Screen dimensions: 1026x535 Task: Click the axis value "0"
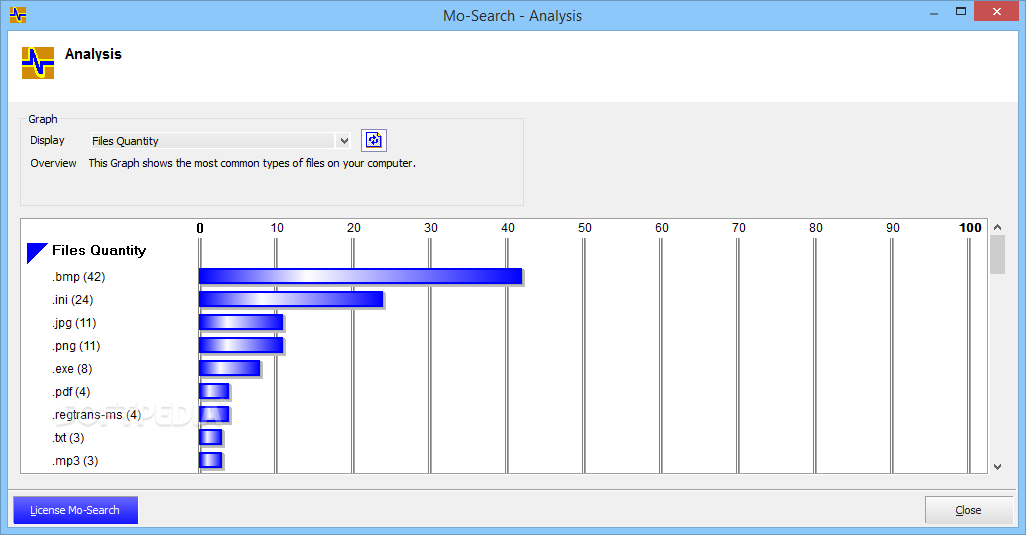coord(200,228)
